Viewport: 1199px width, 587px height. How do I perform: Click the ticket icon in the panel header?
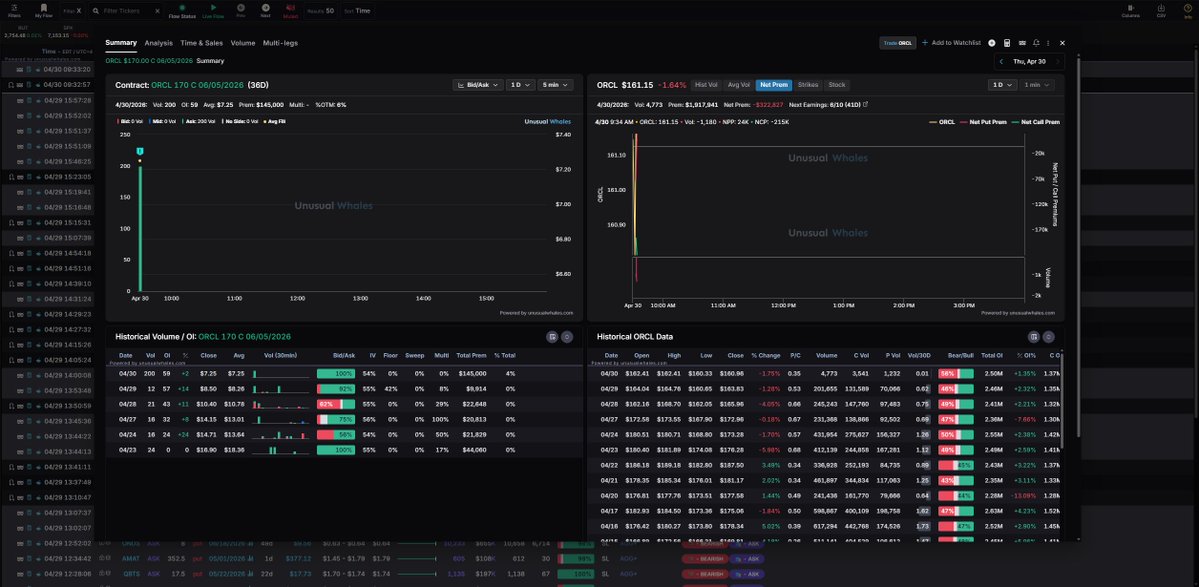pyautogui.click(x=1022, y=43)
